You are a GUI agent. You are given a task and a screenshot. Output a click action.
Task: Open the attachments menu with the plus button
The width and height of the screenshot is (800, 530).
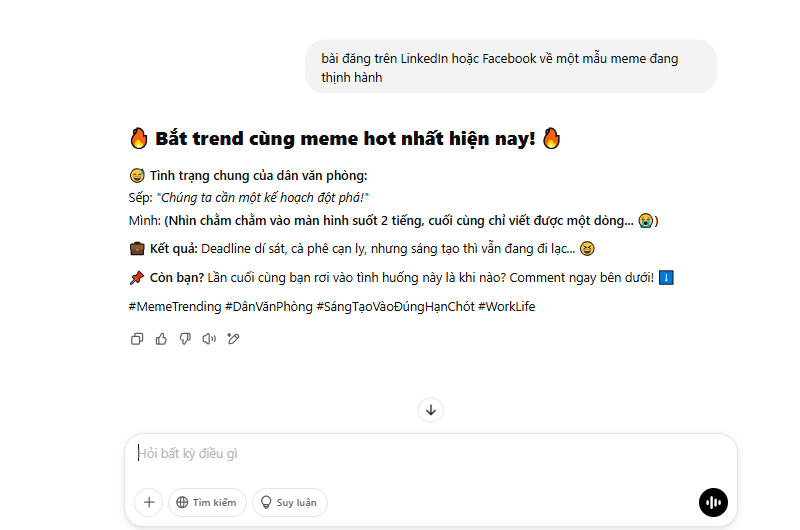(x=148, y=502)
